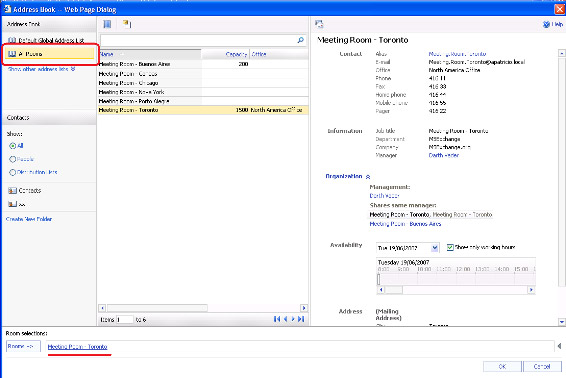The width and height of the screenshot is (566, 378).
Task: Click the availability timeline's left scroll arrow
Action: click(381, 290)
